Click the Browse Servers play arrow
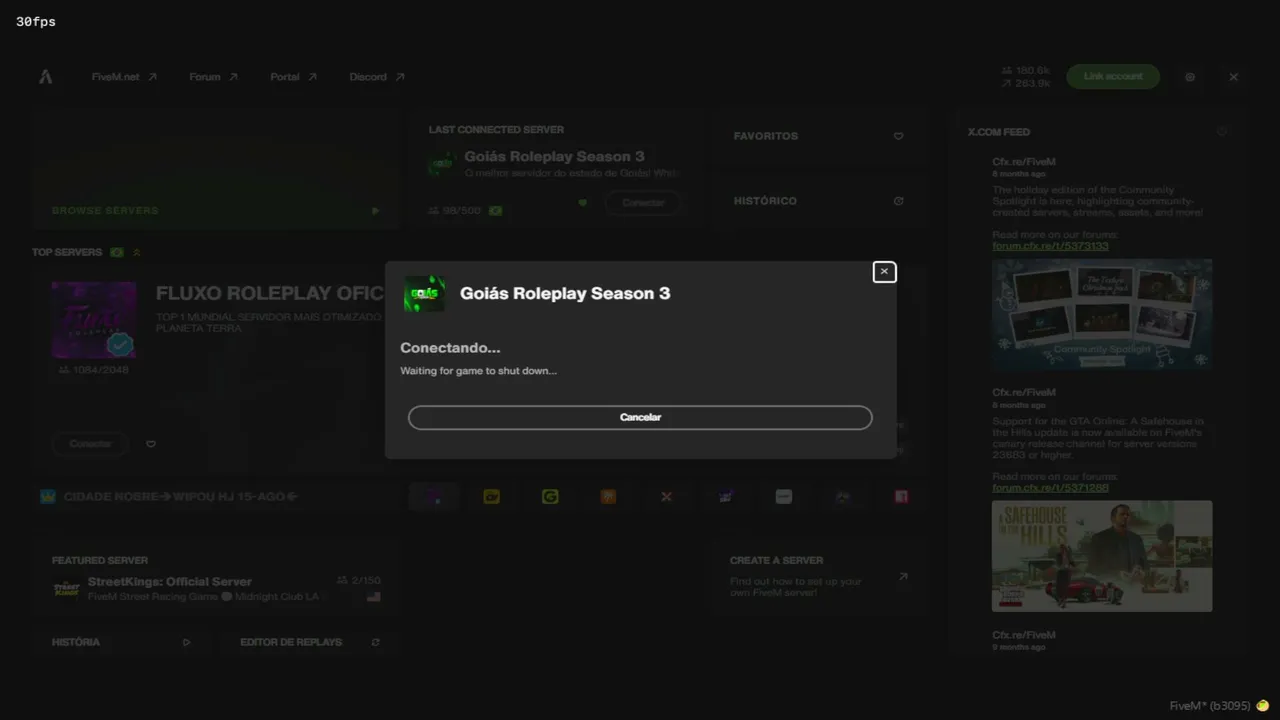The width and height of the screenshot is (1280, 720). point(375,211)
